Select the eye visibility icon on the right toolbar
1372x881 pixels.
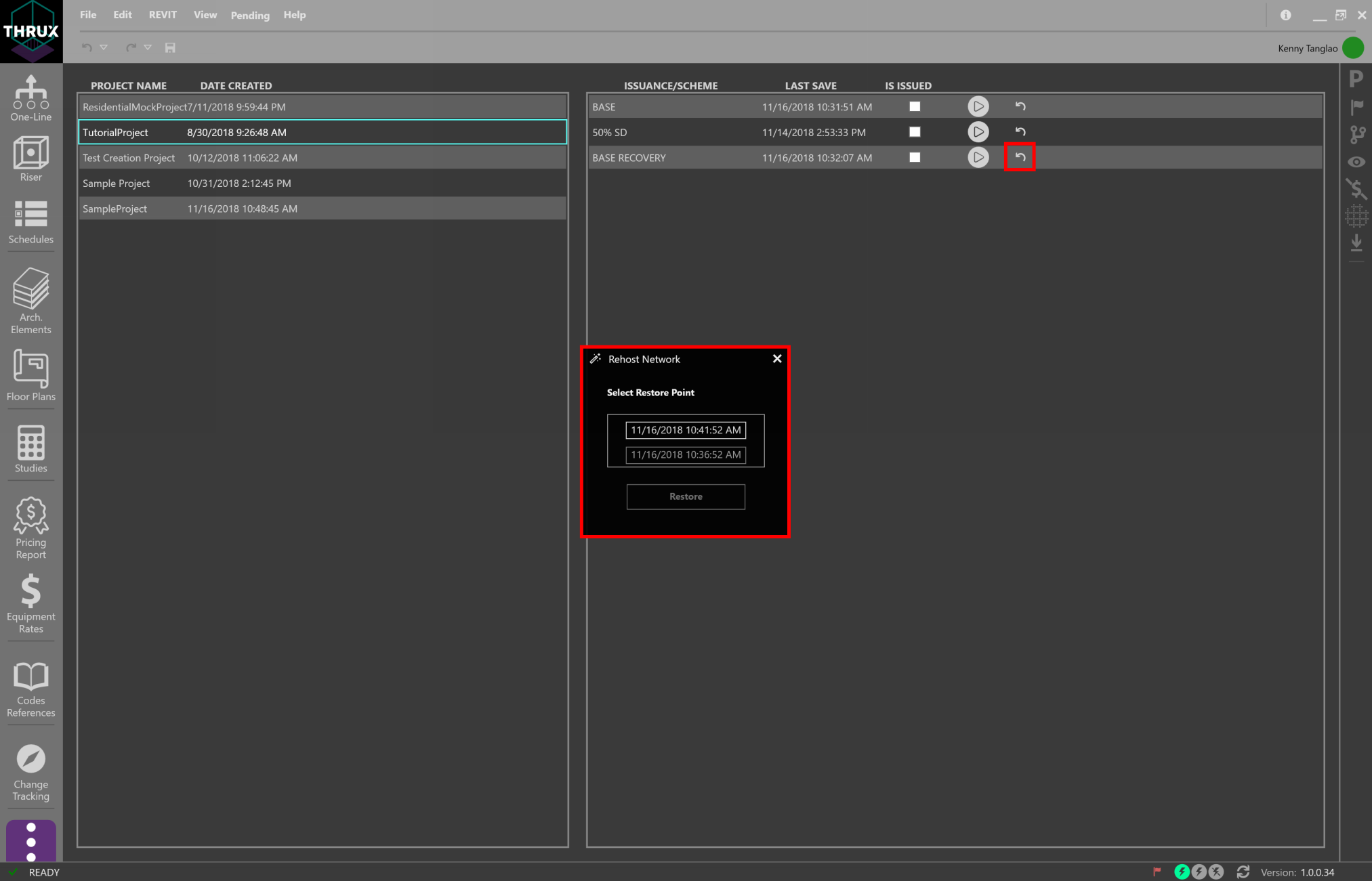(x=1356, y=162)
